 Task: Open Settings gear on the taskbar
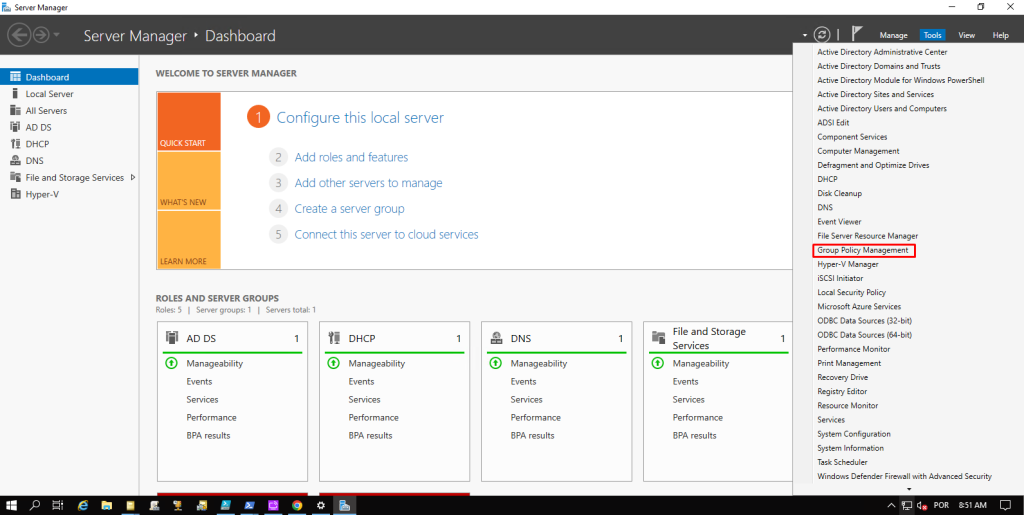(x=321, y=505)
